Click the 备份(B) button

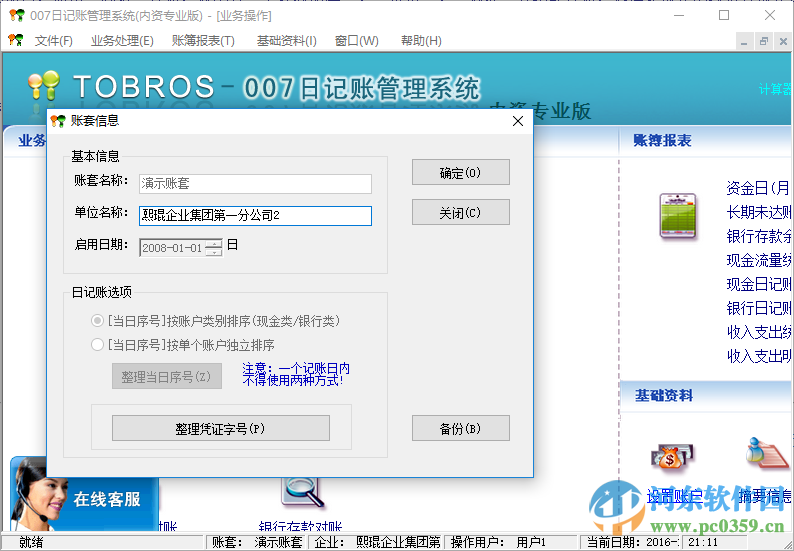460,428
